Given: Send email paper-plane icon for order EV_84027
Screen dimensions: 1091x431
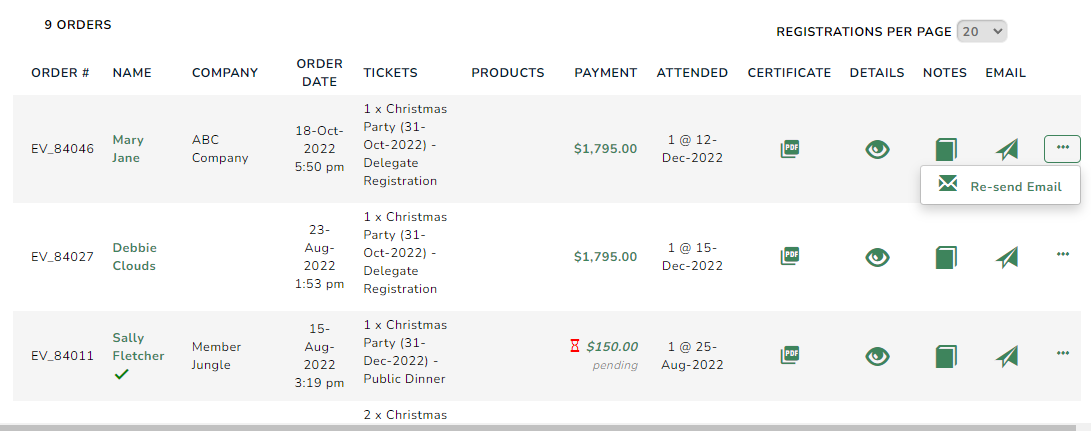Looking at the screenshot, I should 1007,257.
